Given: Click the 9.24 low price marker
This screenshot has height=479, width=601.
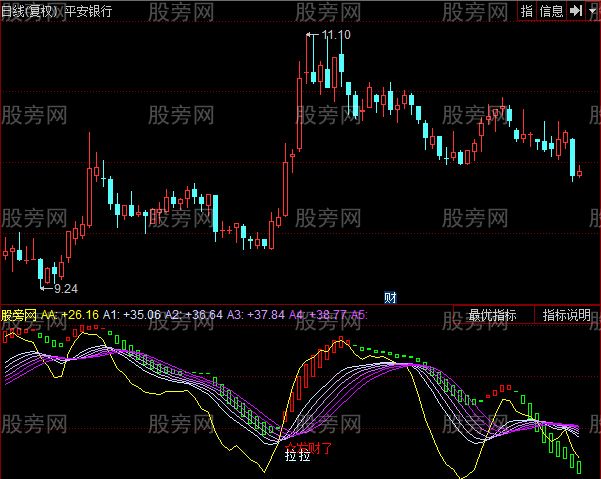Looking at the screenshot, I should [65, 288].
